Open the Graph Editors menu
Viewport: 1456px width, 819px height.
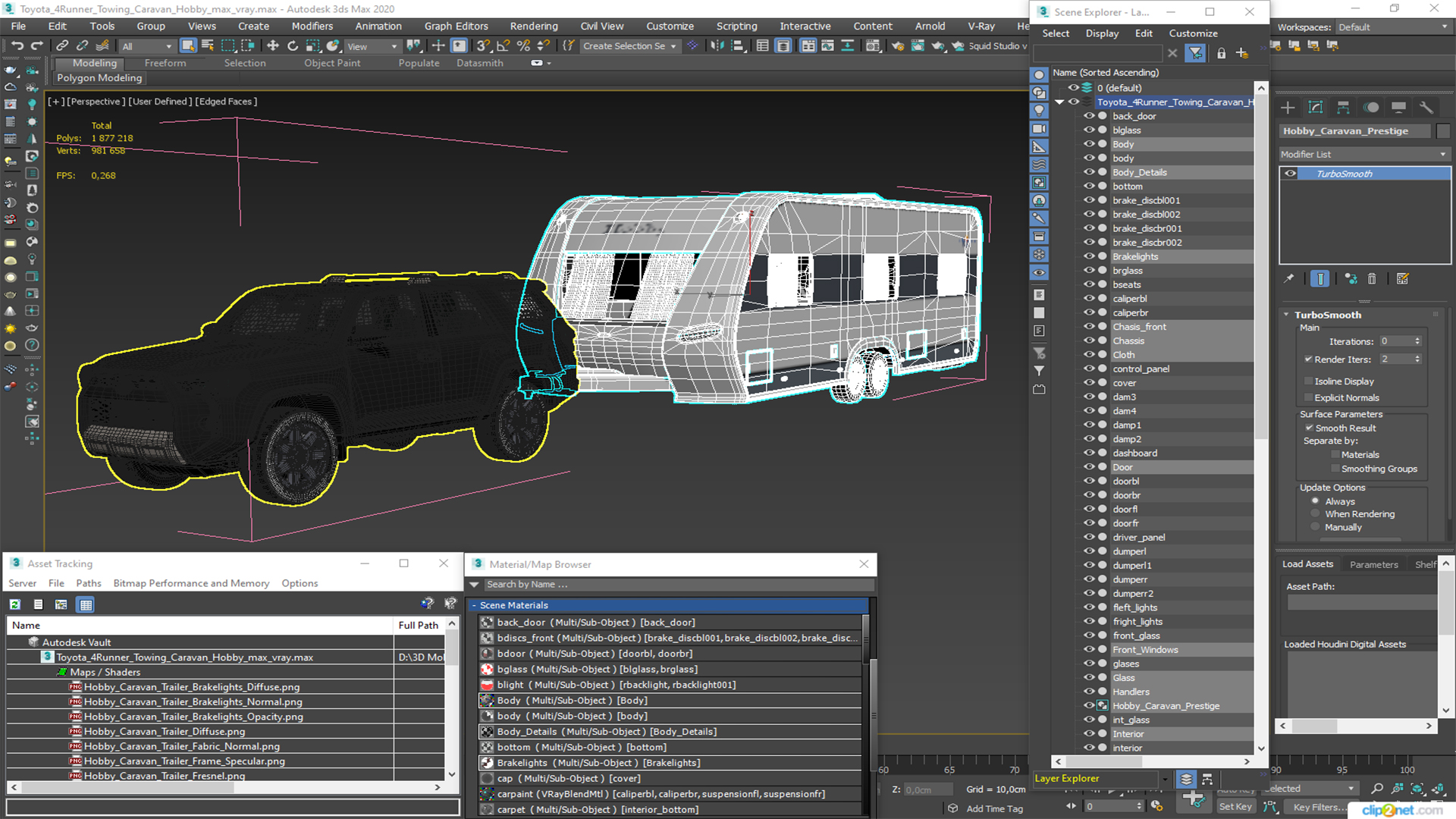(x=456, y=26)
